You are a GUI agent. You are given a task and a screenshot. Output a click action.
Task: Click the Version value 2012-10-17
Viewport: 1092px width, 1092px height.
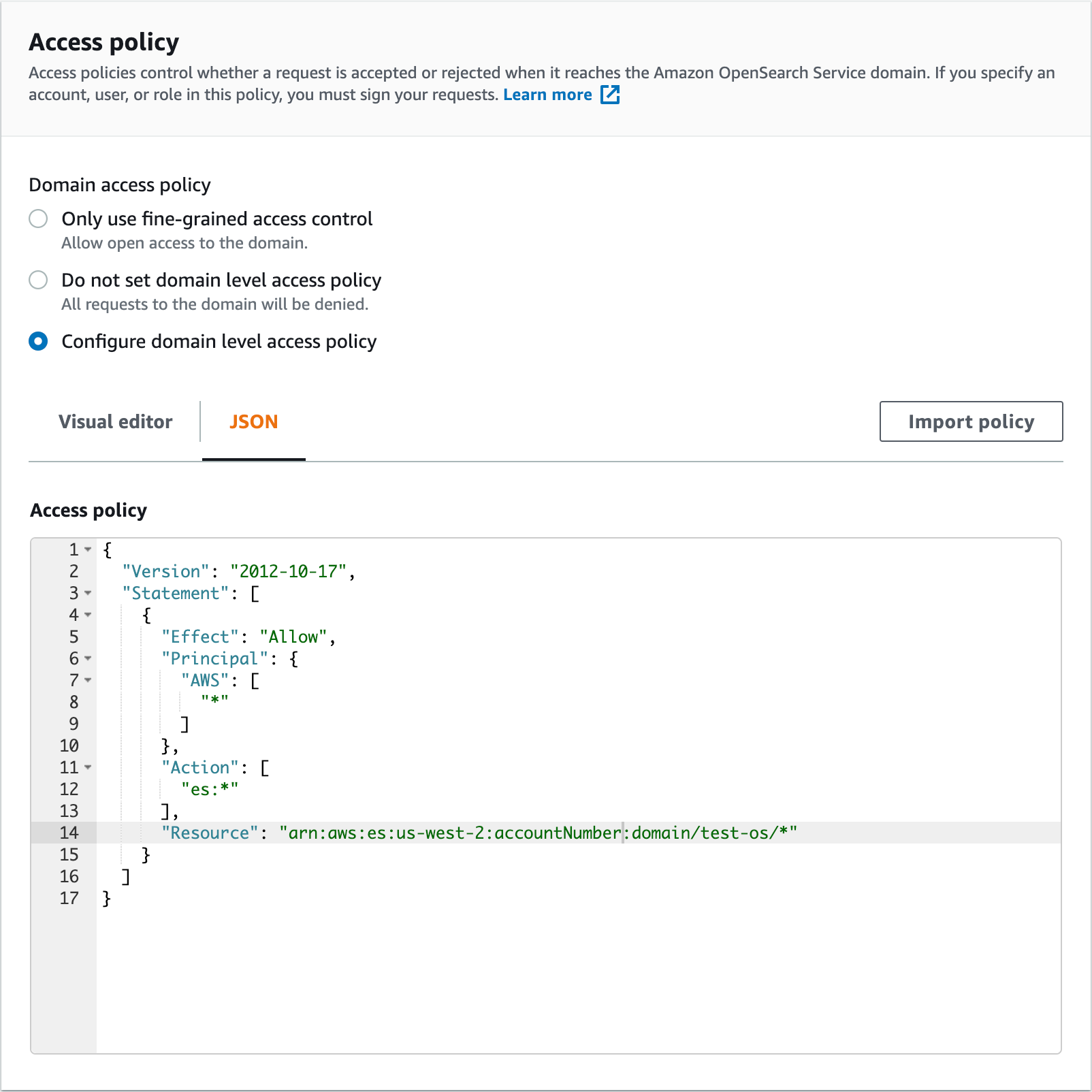(x=291, y=571)
